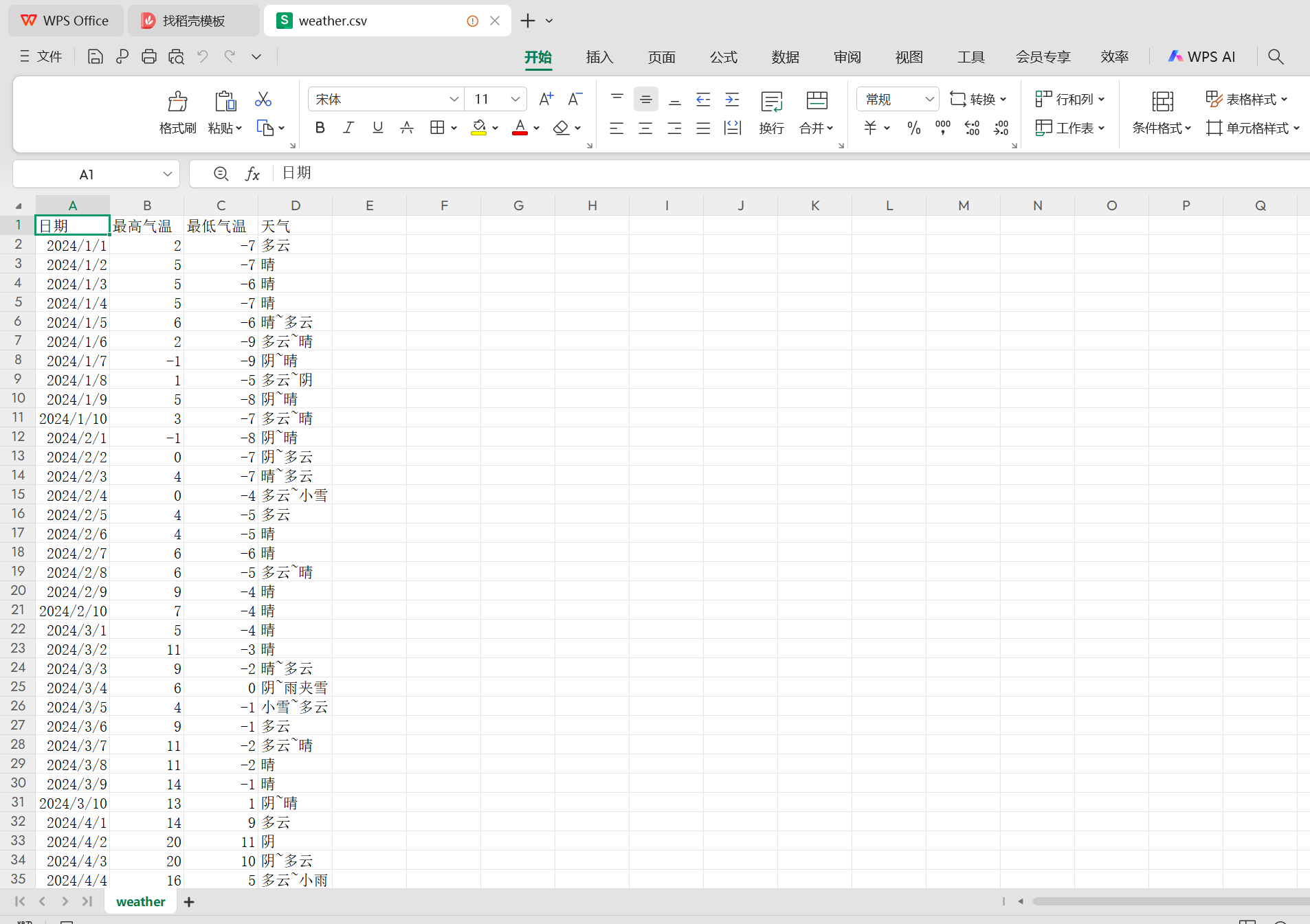Open the Table Style (表格样式) dropdown

point(1246,100)
